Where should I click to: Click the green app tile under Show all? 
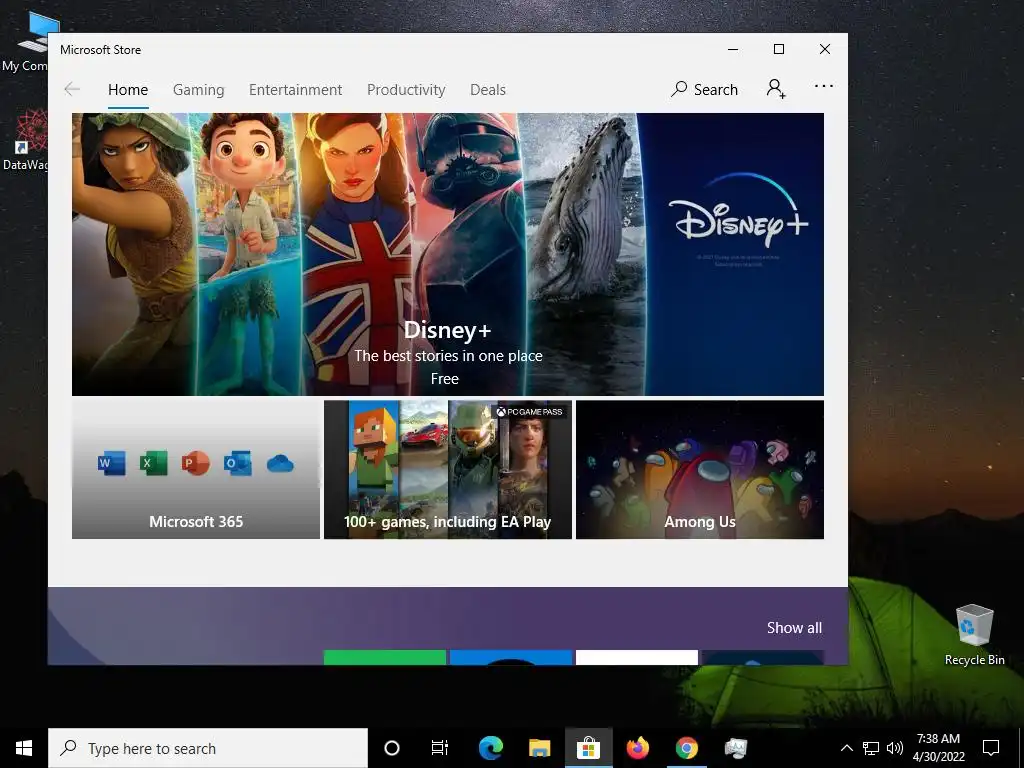pos(385,657)
